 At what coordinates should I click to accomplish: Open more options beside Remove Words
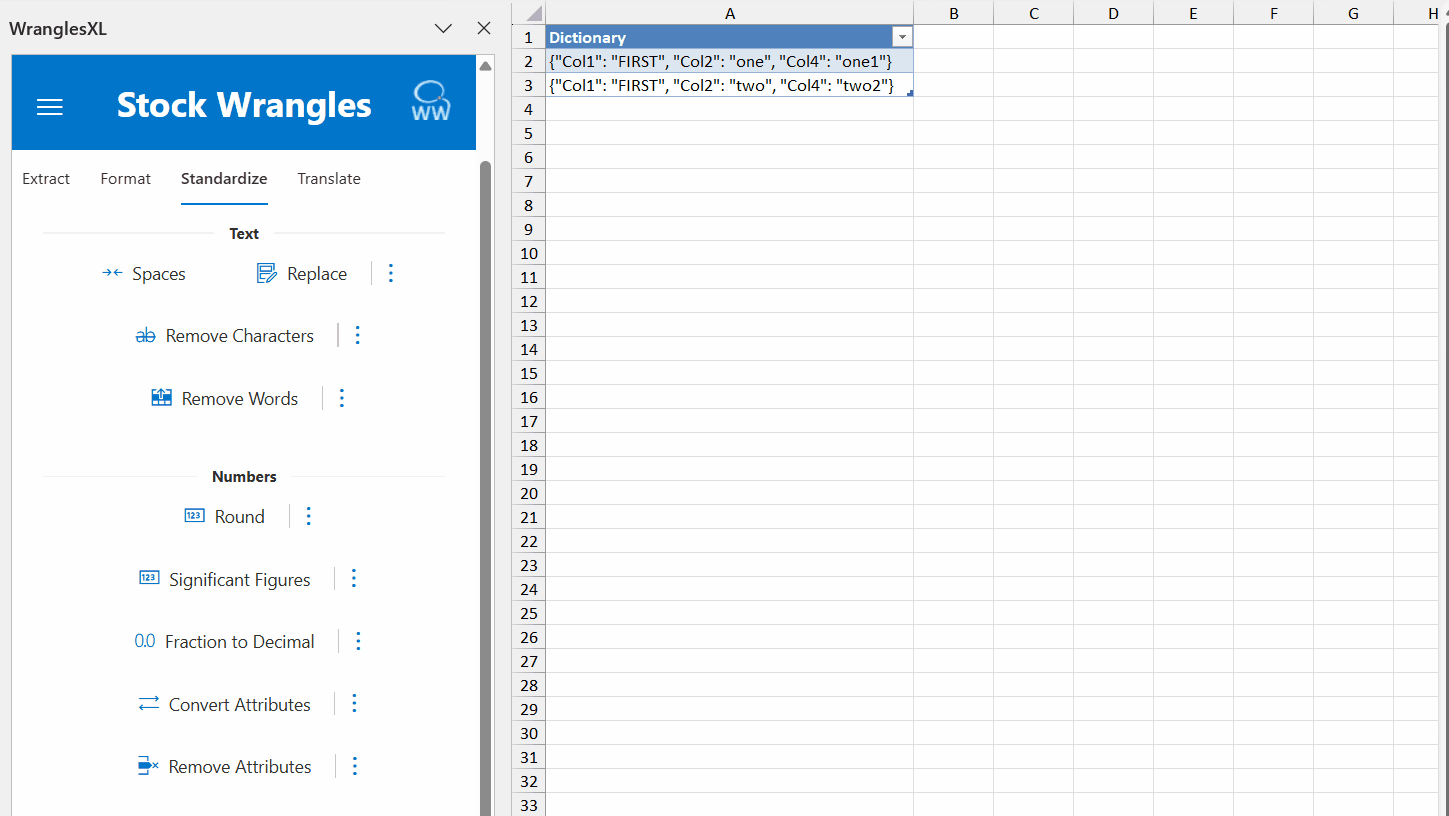click(342, 398)
